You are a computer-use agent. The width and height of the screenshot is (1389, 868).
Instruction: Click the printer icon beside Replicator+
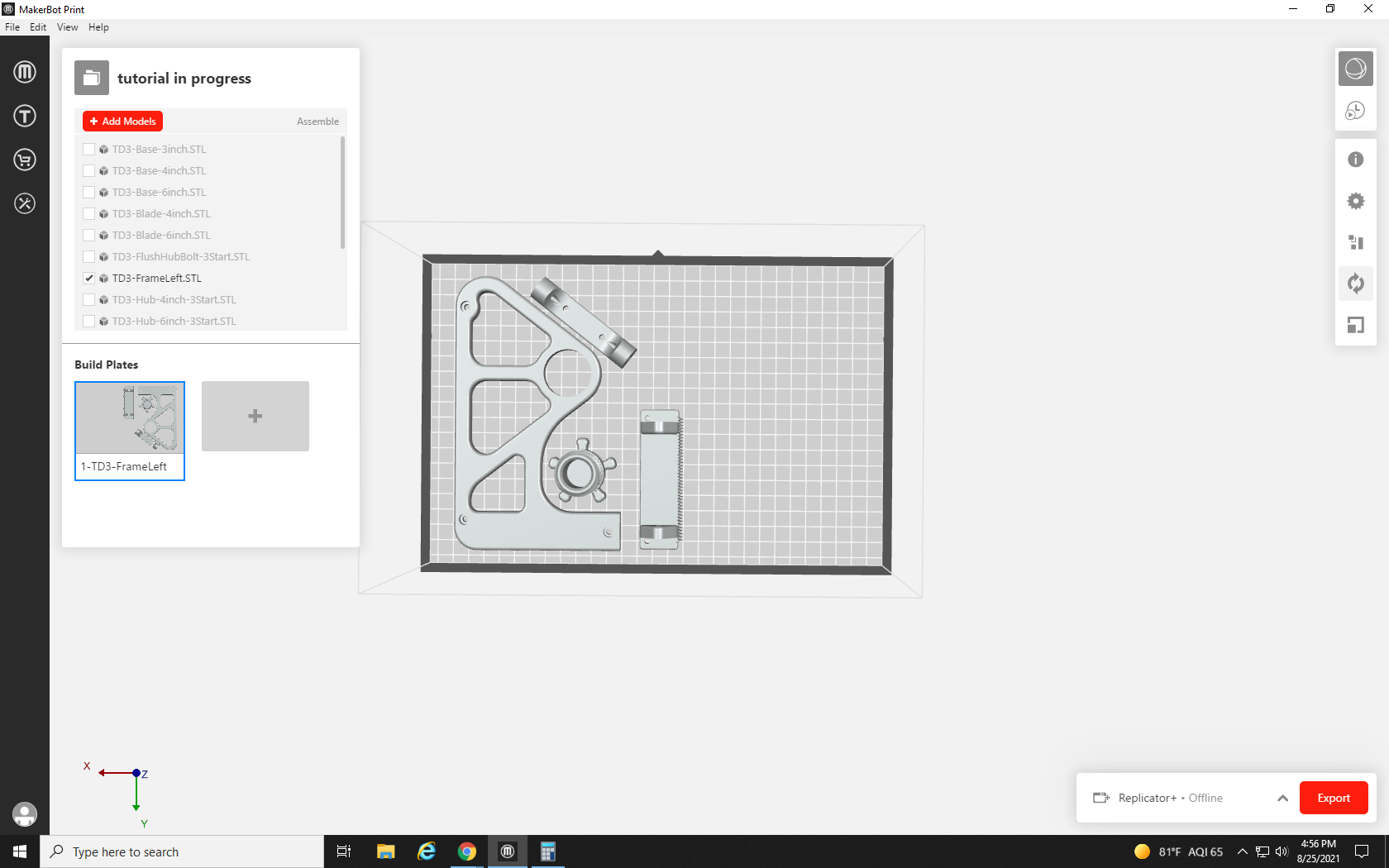tap(1101, 798)
